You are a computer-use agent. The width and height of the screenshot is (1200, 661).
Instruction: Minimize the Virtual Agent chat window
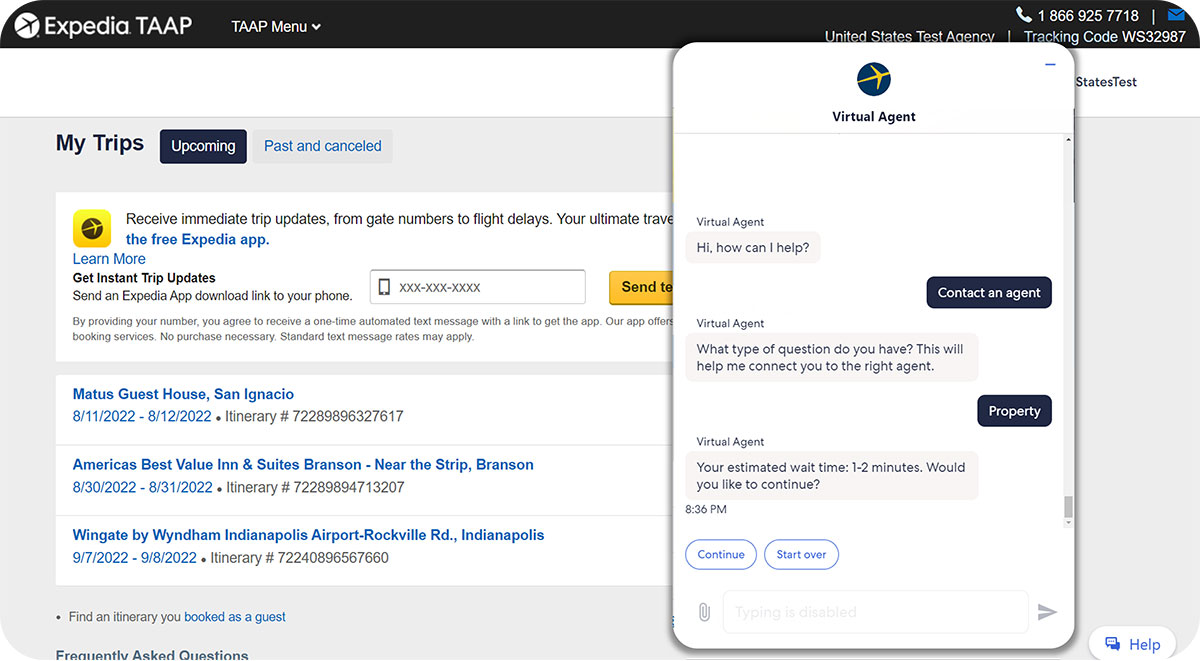coord(1050,65)
